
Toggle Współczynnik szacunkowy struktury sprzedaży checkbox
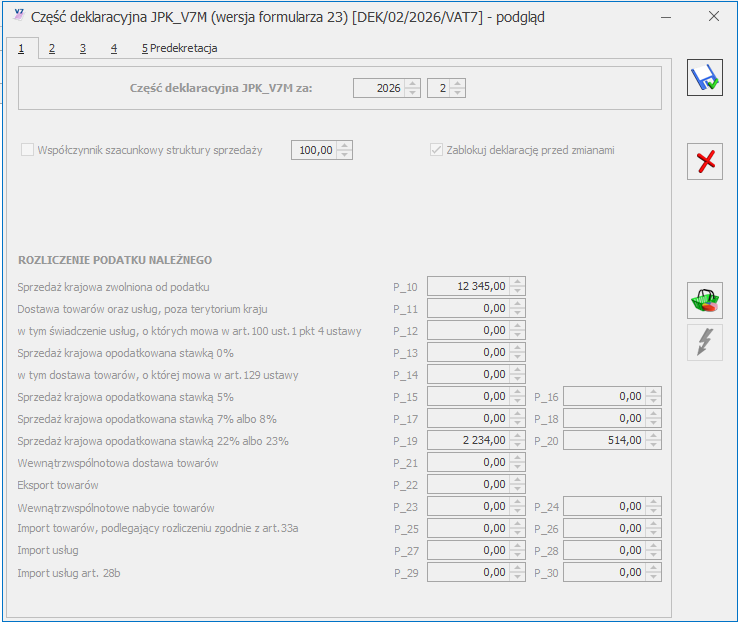click(x=27, y=150)
